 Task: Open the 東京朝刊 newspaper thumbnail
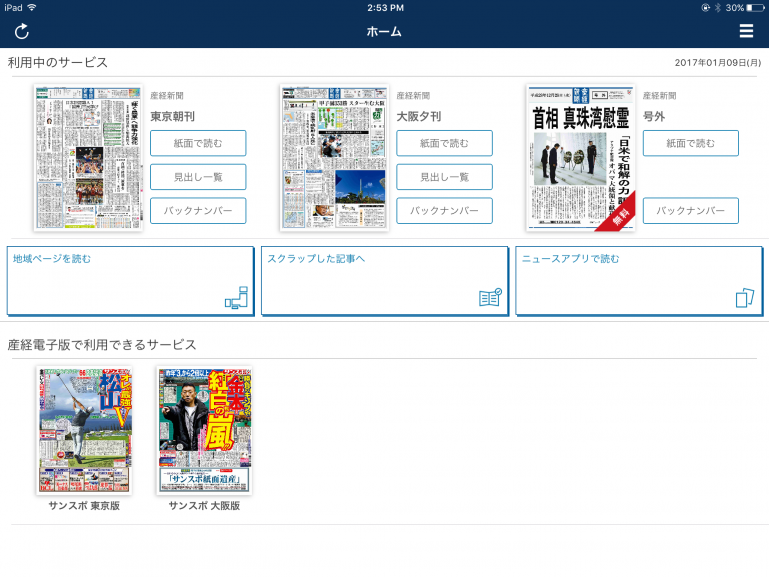pyautogui.click(x=88, y=157)
